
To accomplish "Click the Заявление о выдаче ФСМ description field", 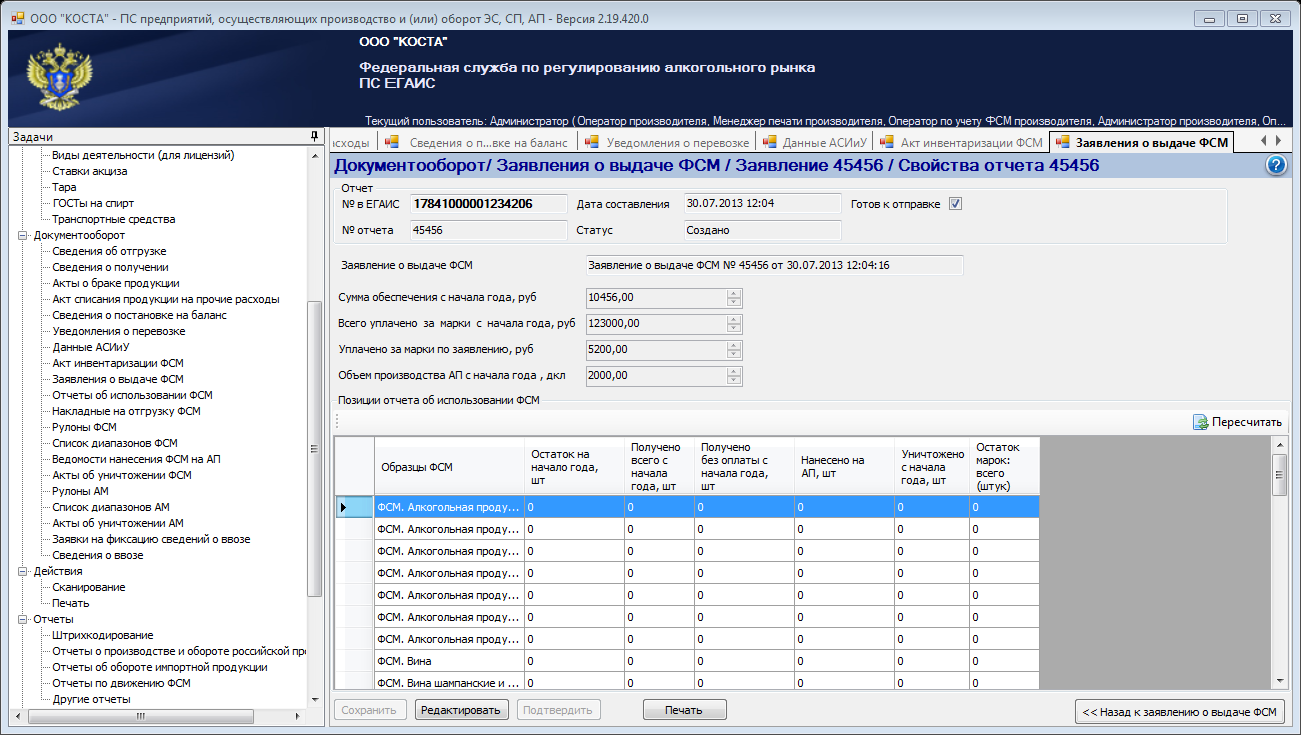I will 774,265.
